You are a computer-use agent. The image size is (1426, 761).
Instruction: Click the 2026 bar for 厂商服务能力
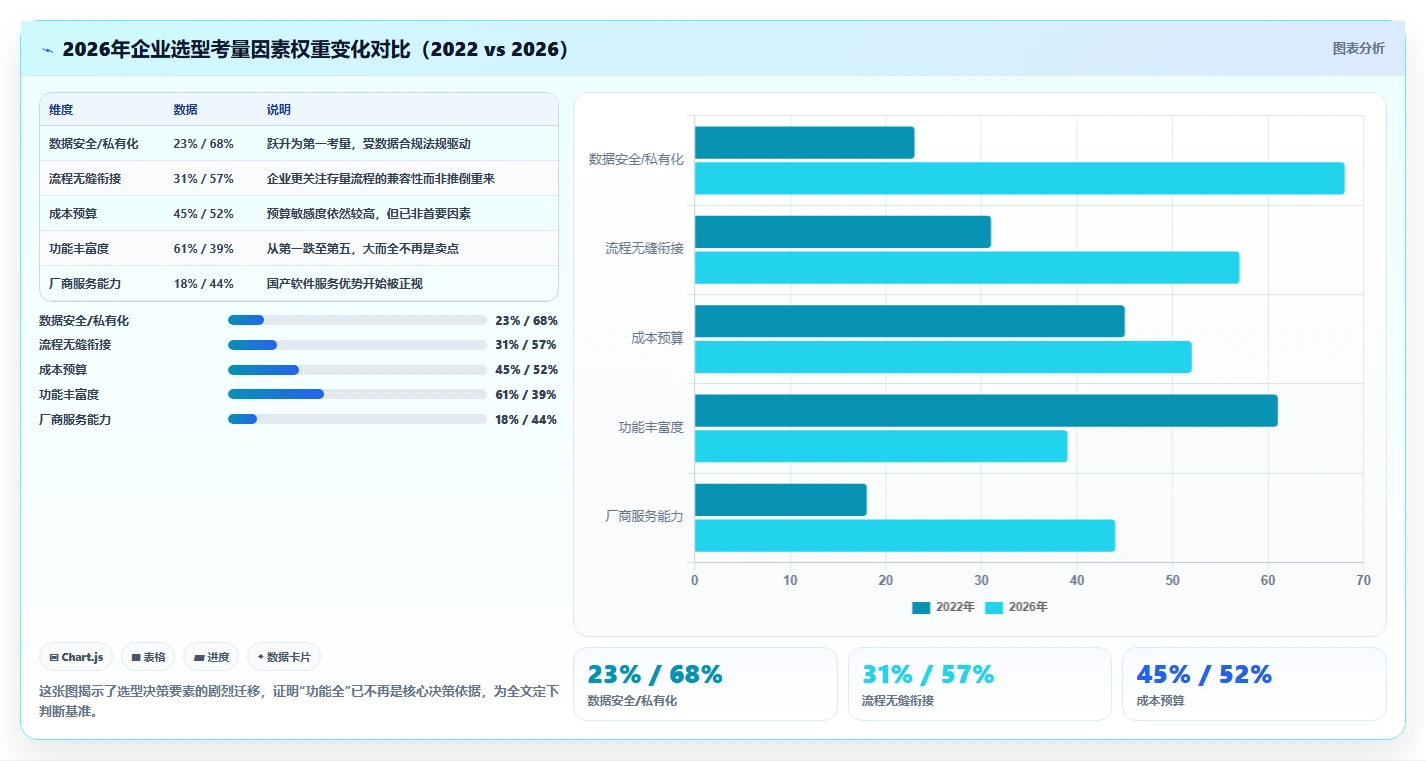905,536
